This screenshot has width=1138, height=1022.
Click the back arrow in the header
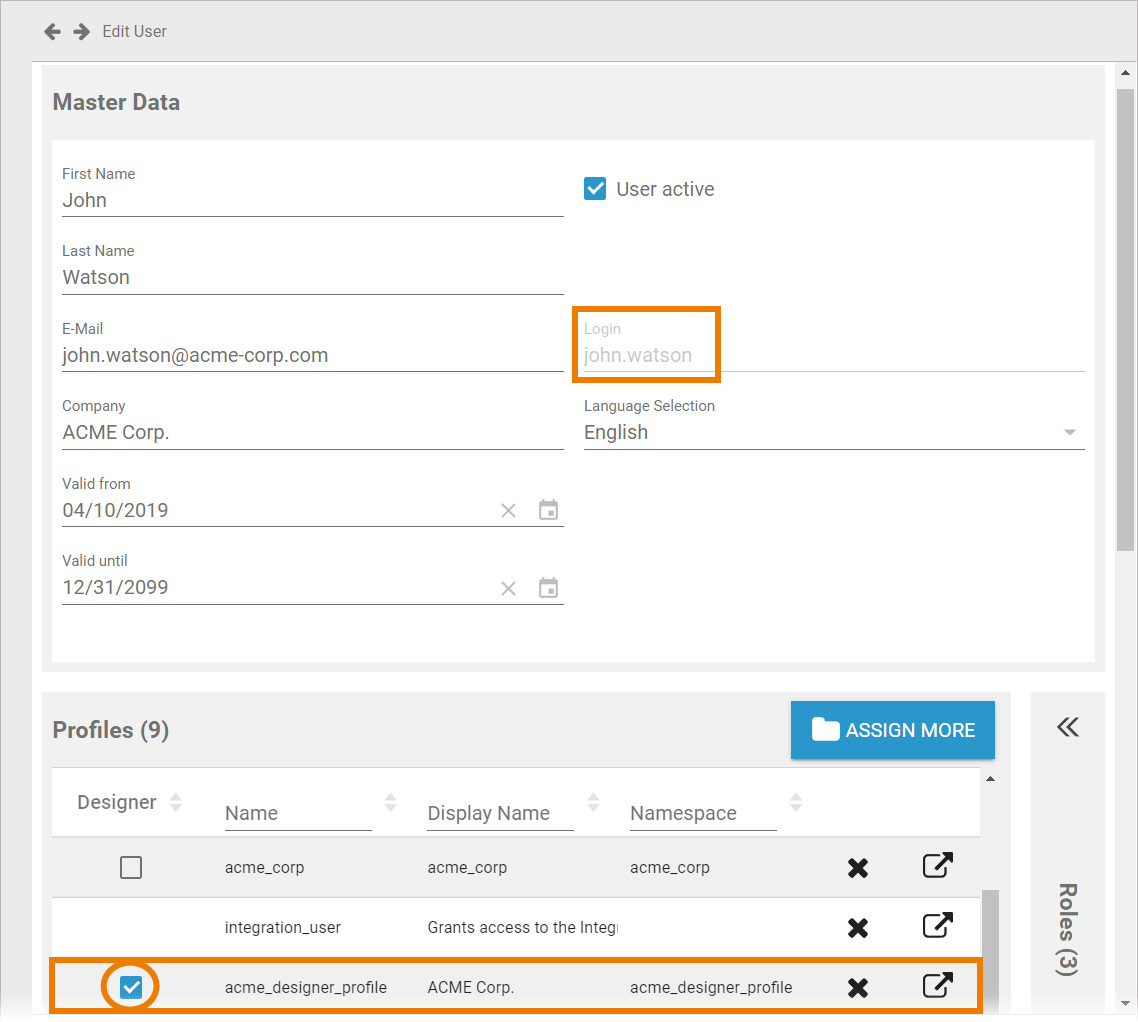[x=52, y=32]
